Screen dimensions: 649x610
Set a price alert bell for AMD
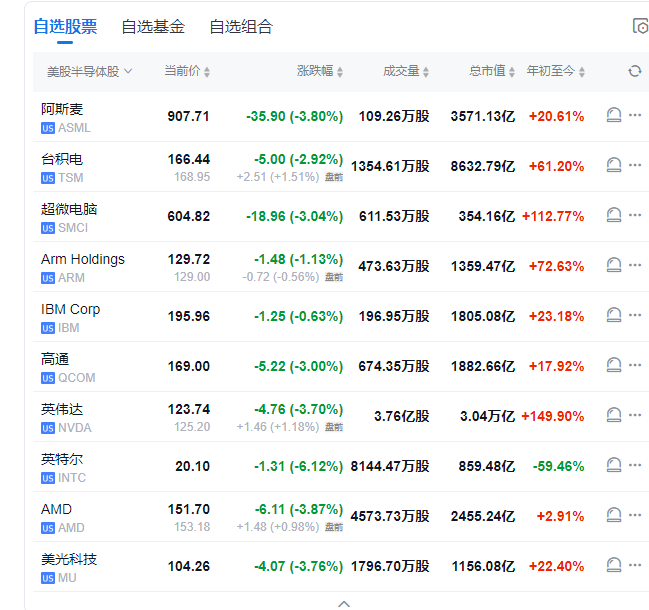[614, 515]
